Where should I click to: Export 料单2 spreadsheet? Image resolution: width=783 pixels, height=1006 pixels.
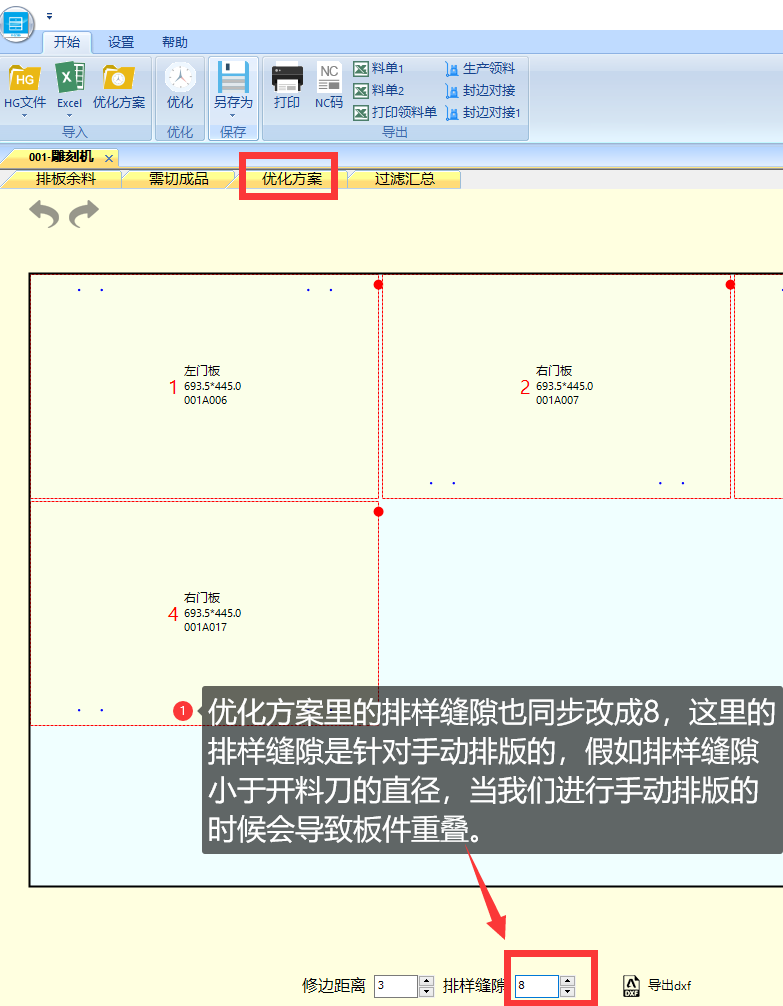click(x=379, y=90)
